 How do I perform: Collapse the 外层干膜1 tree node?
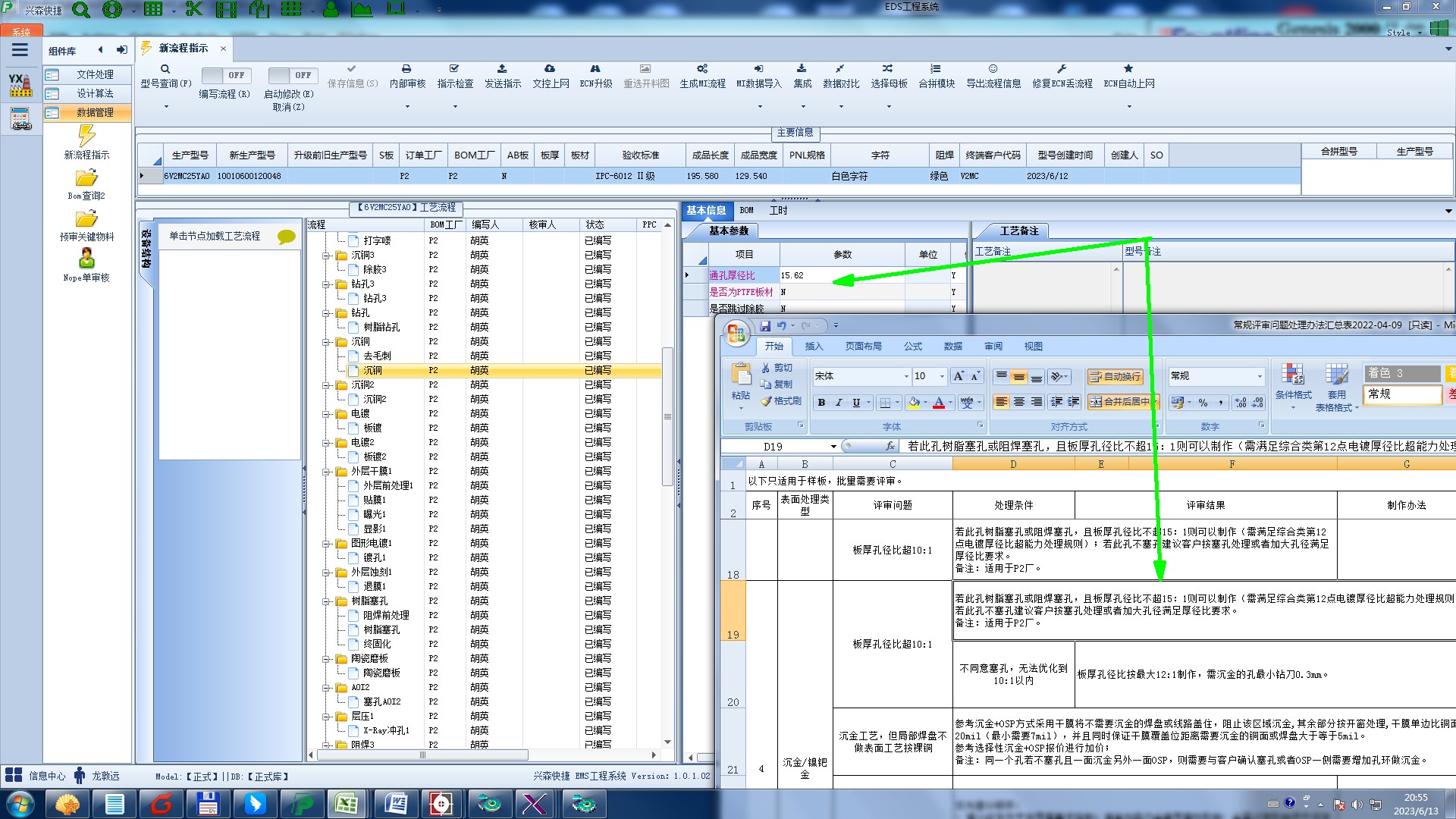pos(326,472)
